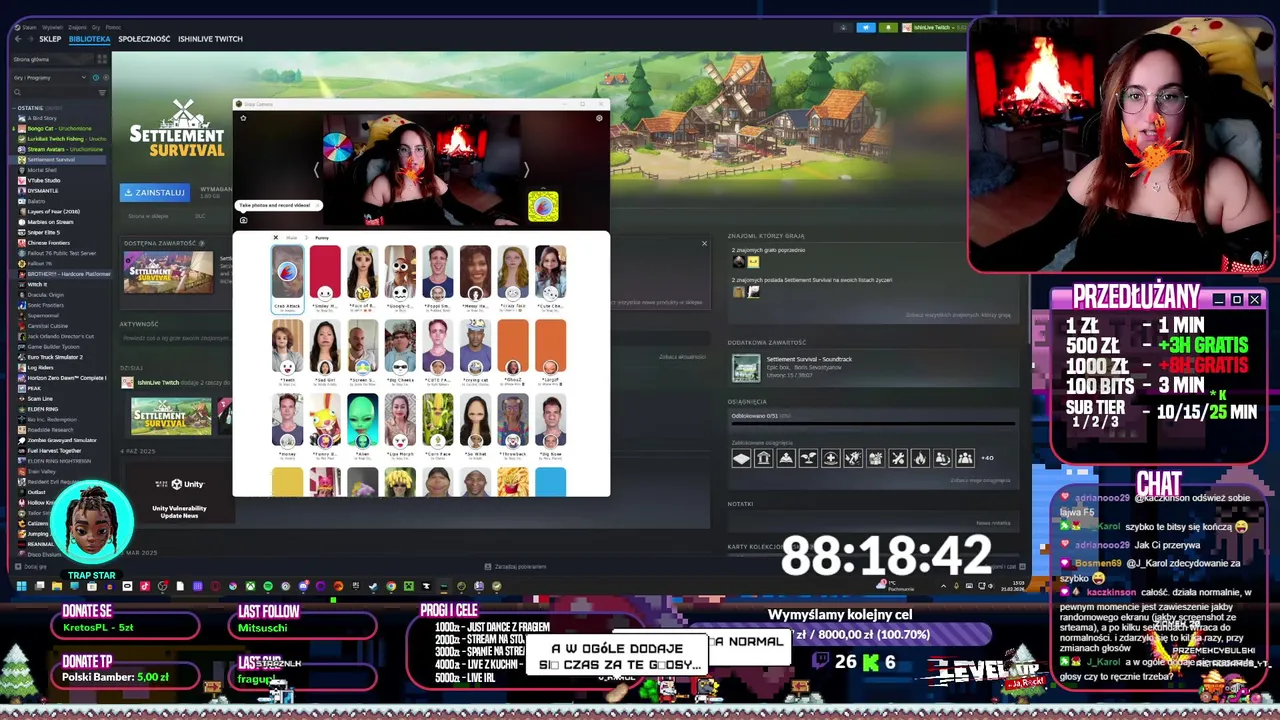Switch to the BIBLIOTEKA tab
Image resolution: width=1280 pixels, height=720 pixels.
pos(89,39)
